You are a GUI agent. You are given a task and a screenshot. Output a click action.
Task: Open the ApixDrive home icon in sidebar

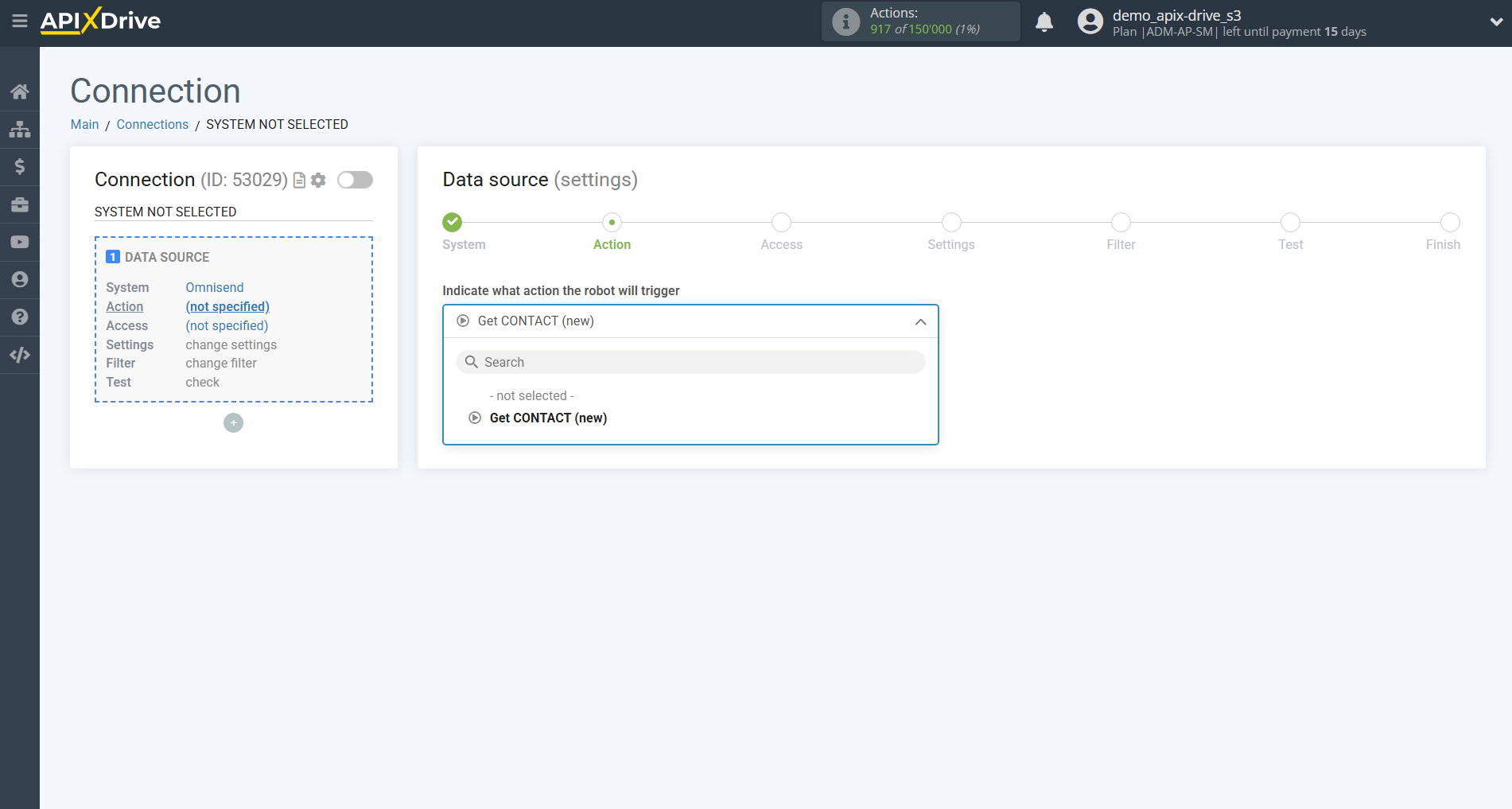[20, 90]
